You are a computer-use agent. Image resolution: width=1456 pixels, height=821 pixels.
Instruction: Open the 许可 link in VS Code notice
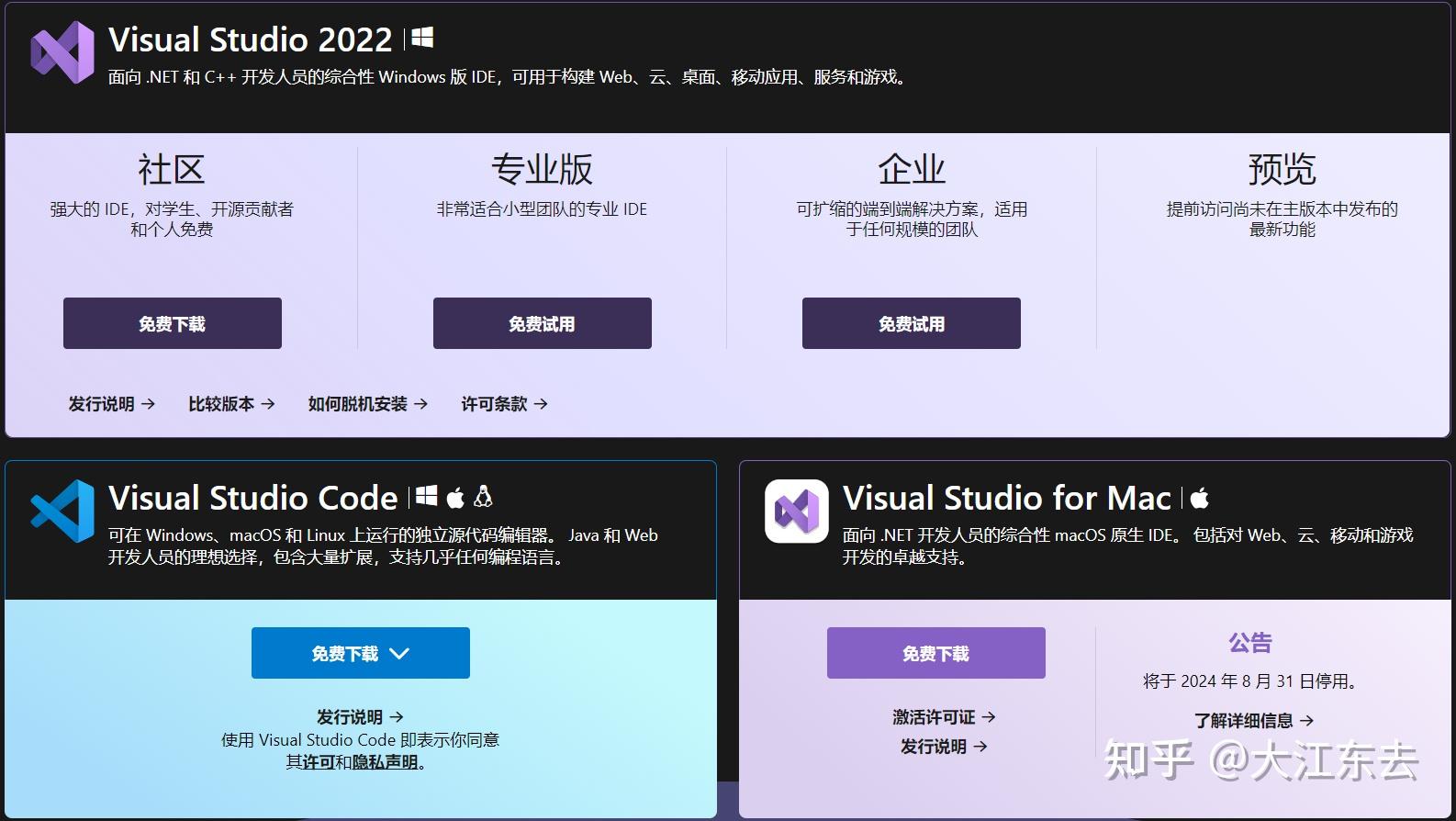pos(319,762)
